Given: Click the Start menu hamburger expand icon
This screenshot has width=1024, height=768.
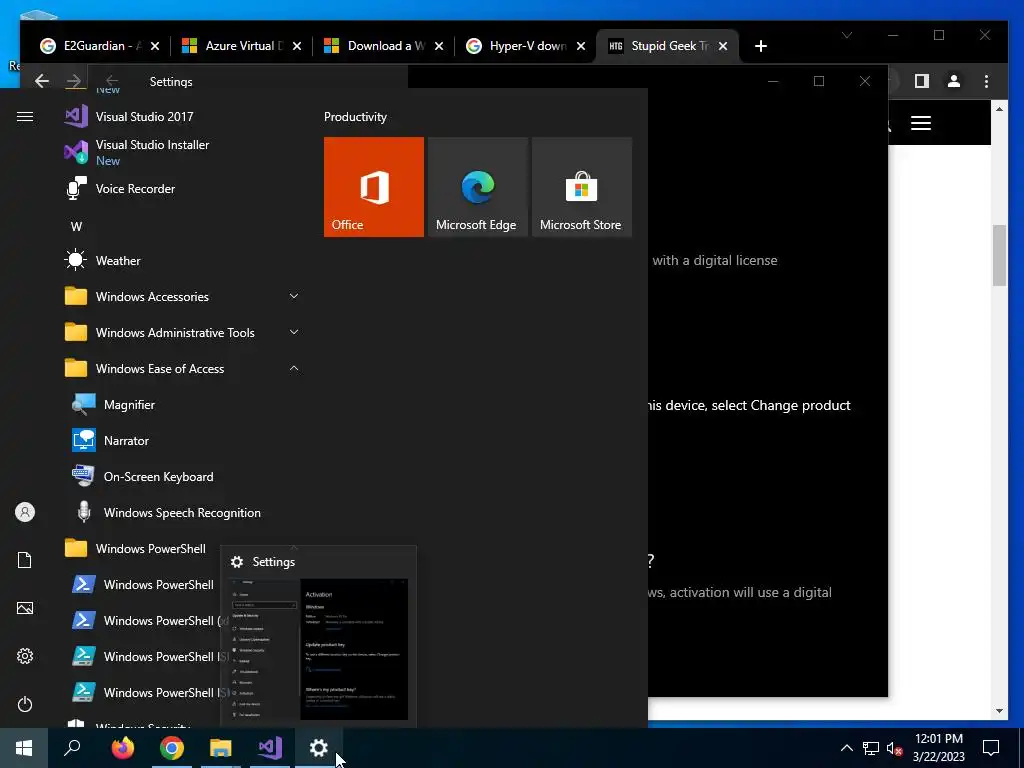Looking at the screenshot, I should [25, 117].
